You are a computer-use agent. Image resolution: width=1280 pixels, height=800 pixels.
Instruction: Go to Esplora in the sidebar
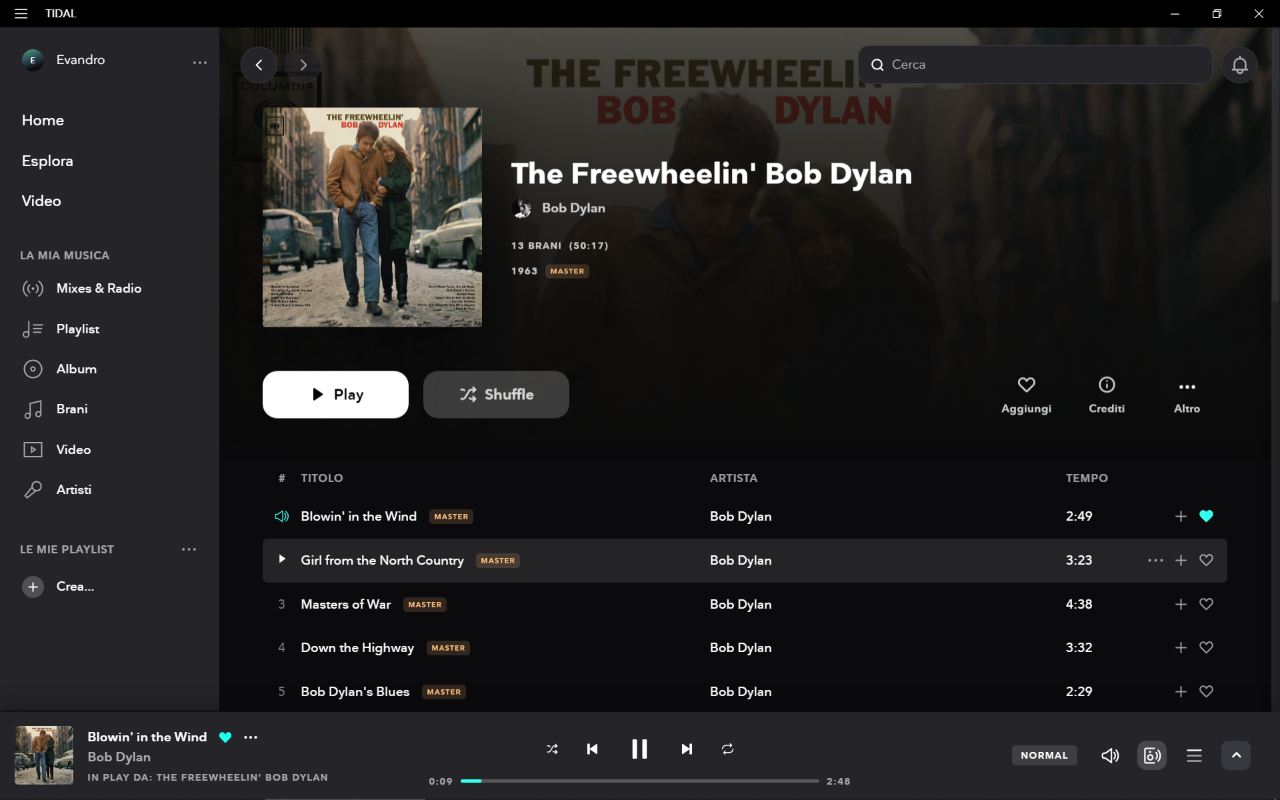click(x=47, y=161)
